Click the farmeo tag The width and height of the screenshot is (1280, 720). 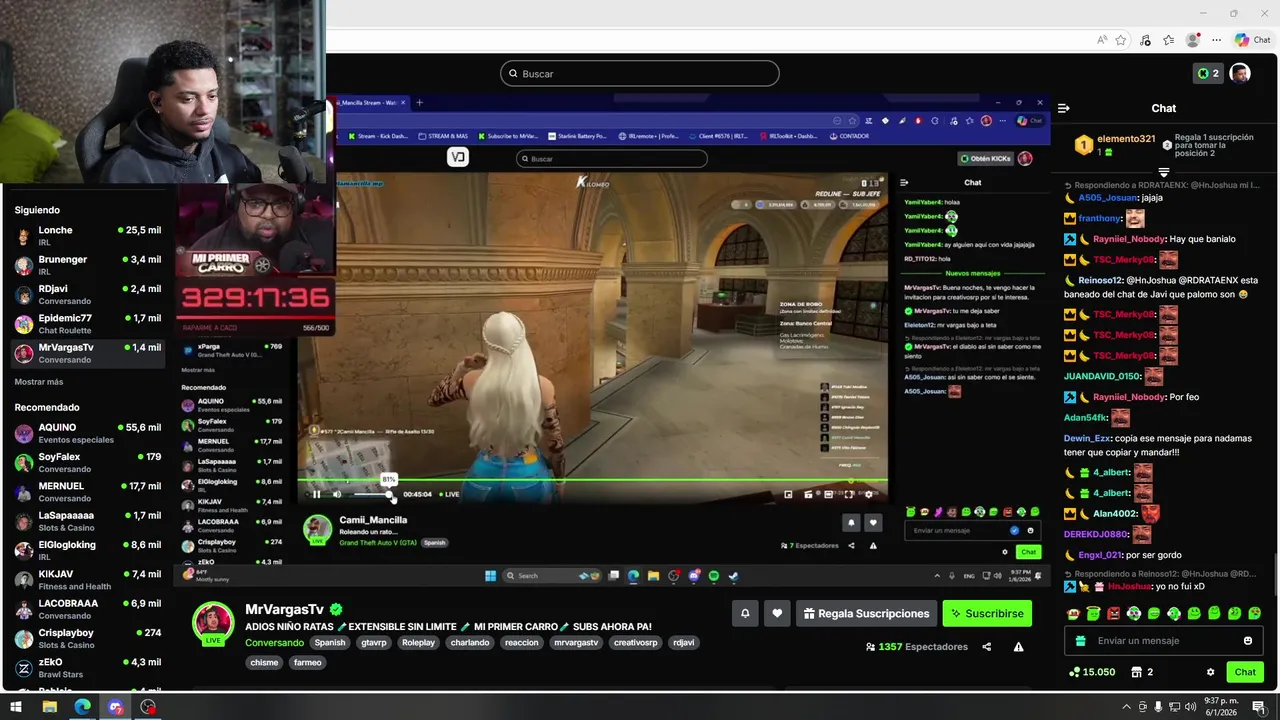click(308, 662)
